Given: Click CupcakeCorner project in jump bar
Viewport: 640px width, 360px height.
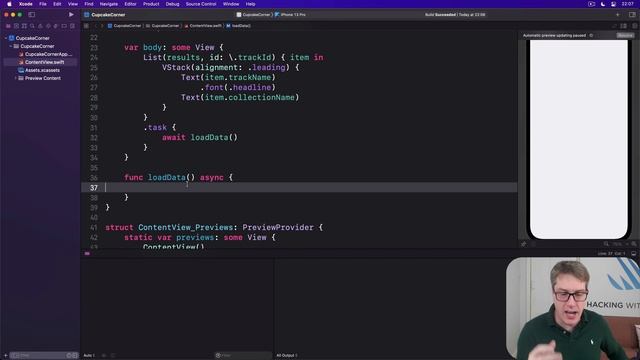Looking at the screenshot, I should [124, 26].
